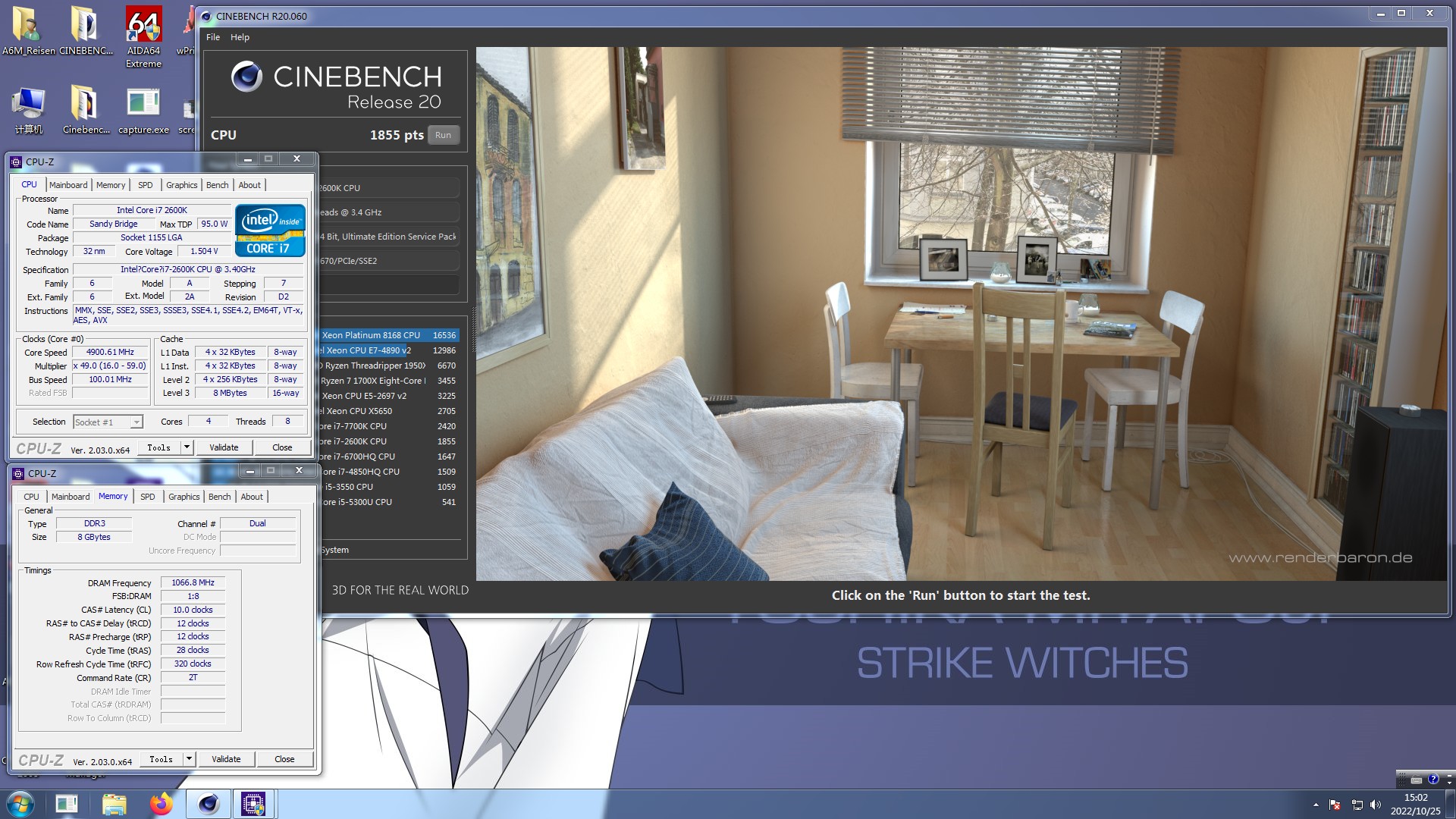This screenshot has width=1456, height=819.
Task: Open Windows Explorer from the taskbar
Action: 114,804
